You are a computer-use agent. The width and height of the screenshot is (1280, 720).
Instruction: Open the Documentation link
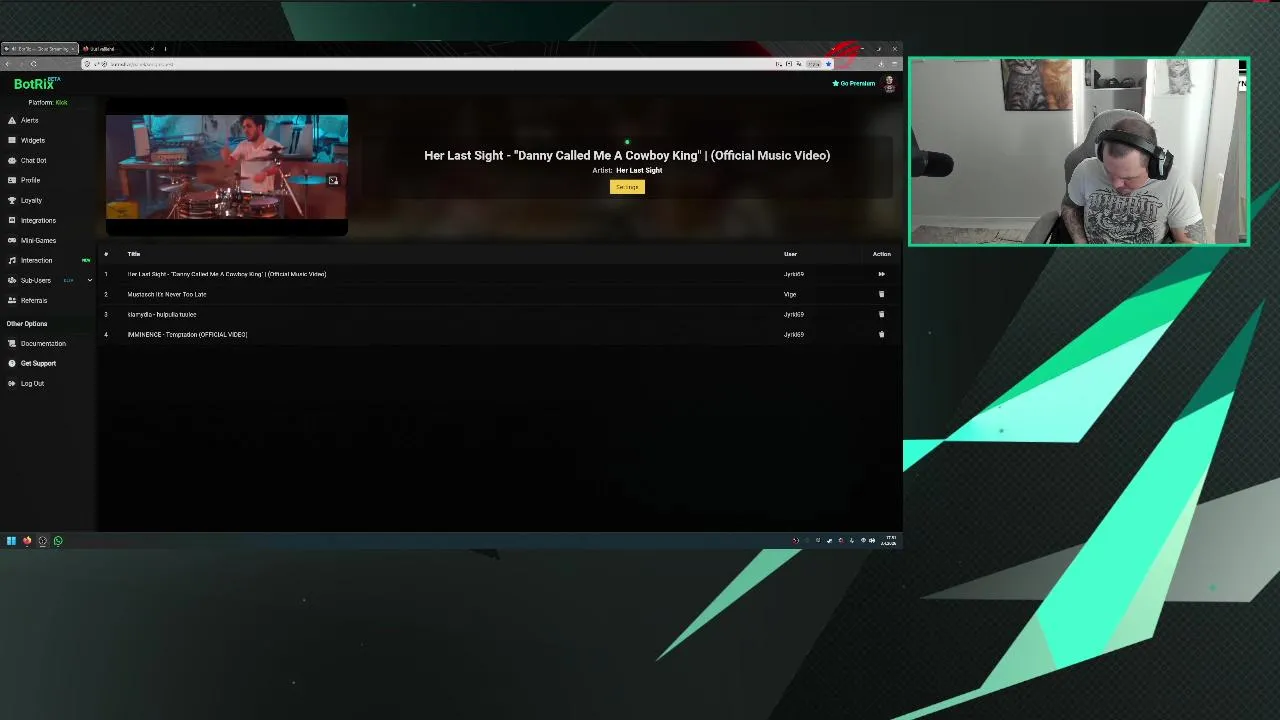(x=43, y=343)
